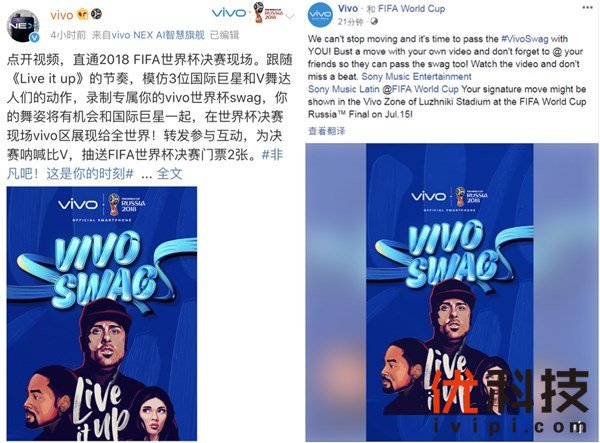Open Sony Music Entertainment page link

point(416,77)
